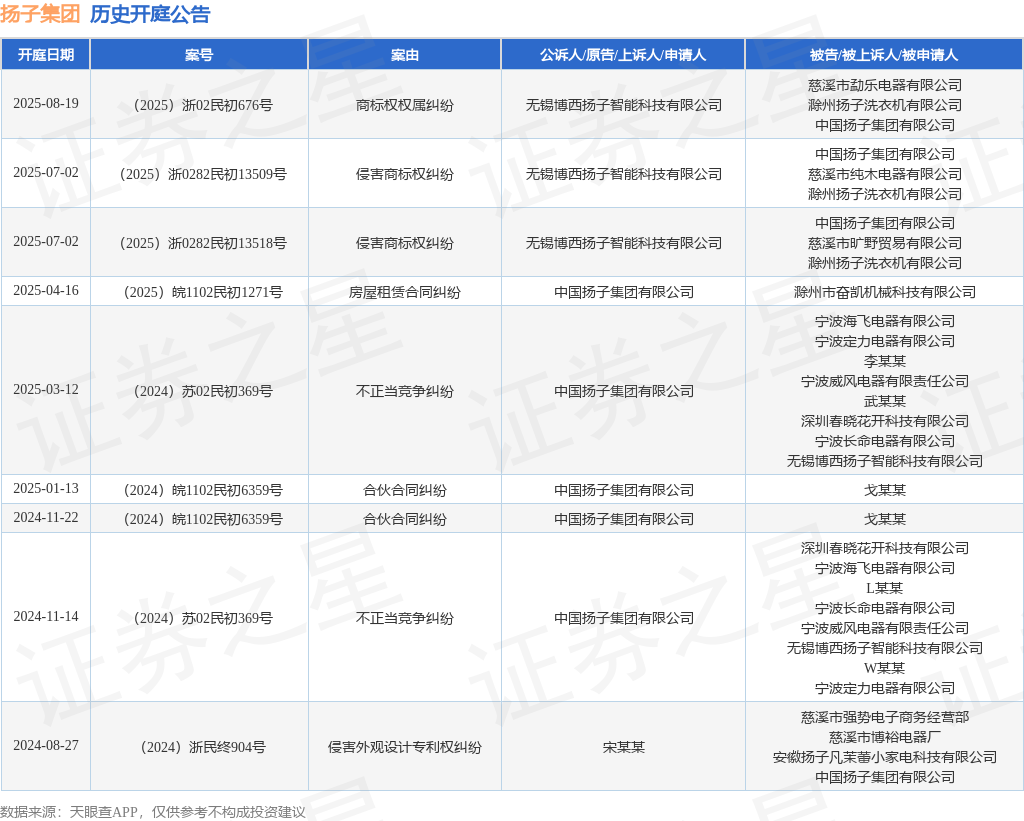Click 深圳春晓花开科技有限公司 in the 2025-03-12 row
This screenshot has width=1024, height=821.
pos(885,421)
